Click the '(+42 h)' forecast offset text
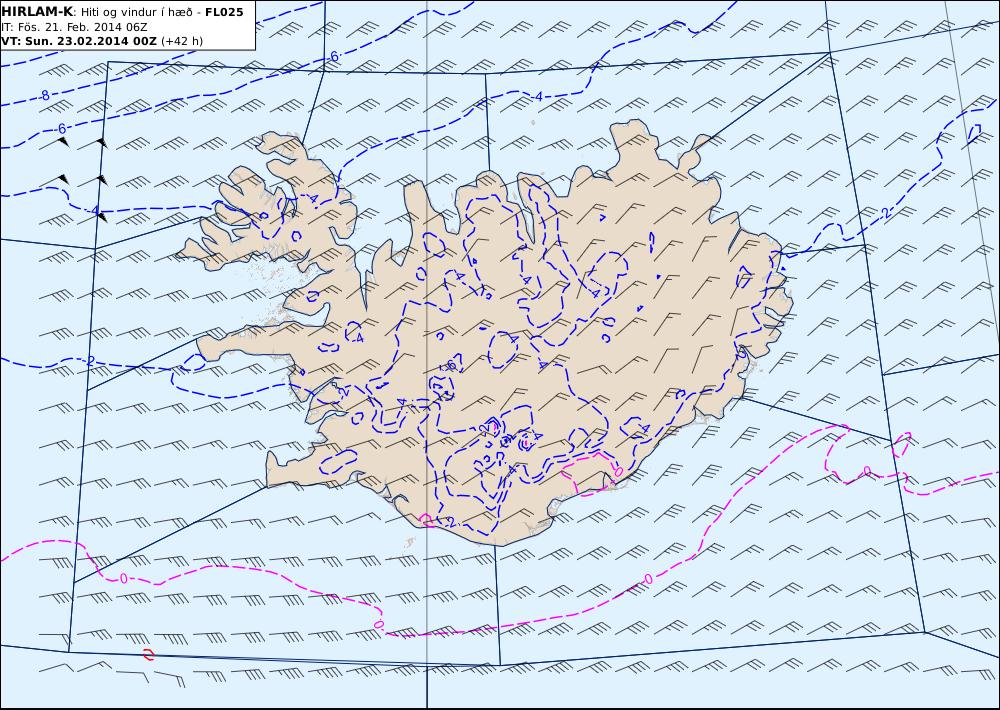Screen dimensions: 1000x710 pos(182,41)
